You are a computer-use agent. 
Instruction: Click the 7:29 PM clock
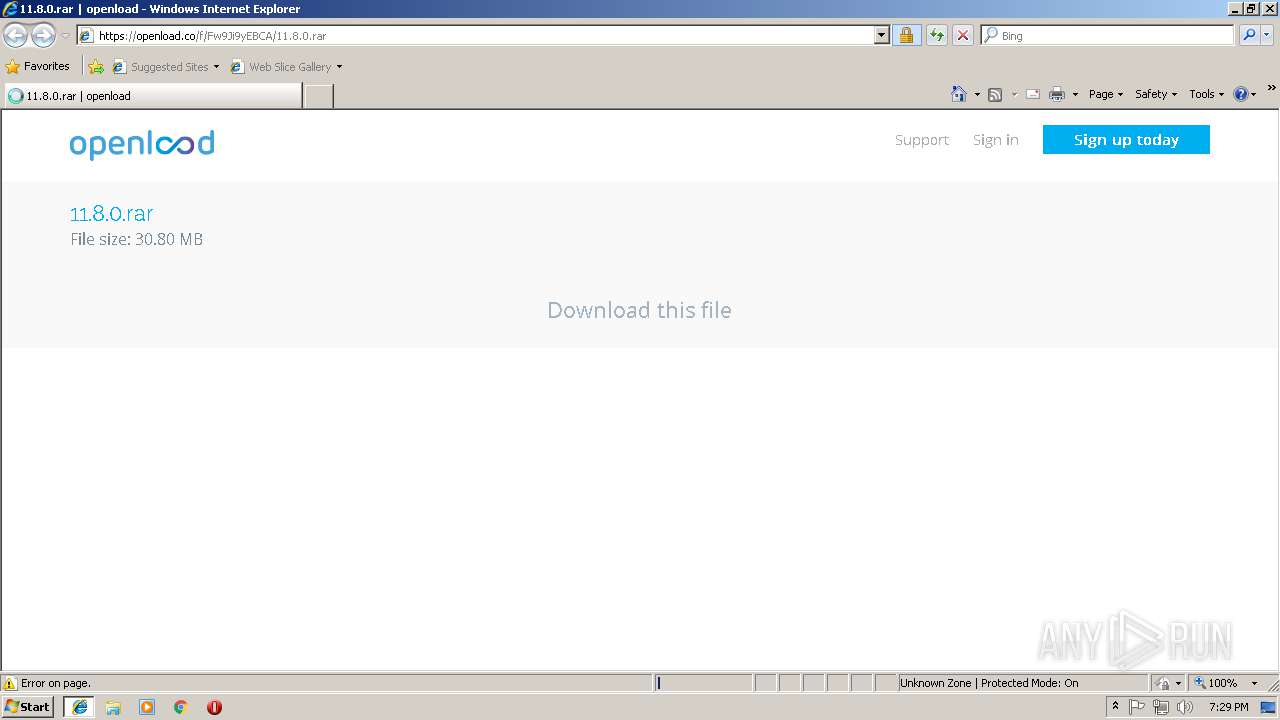click(x=1228, y=707)
